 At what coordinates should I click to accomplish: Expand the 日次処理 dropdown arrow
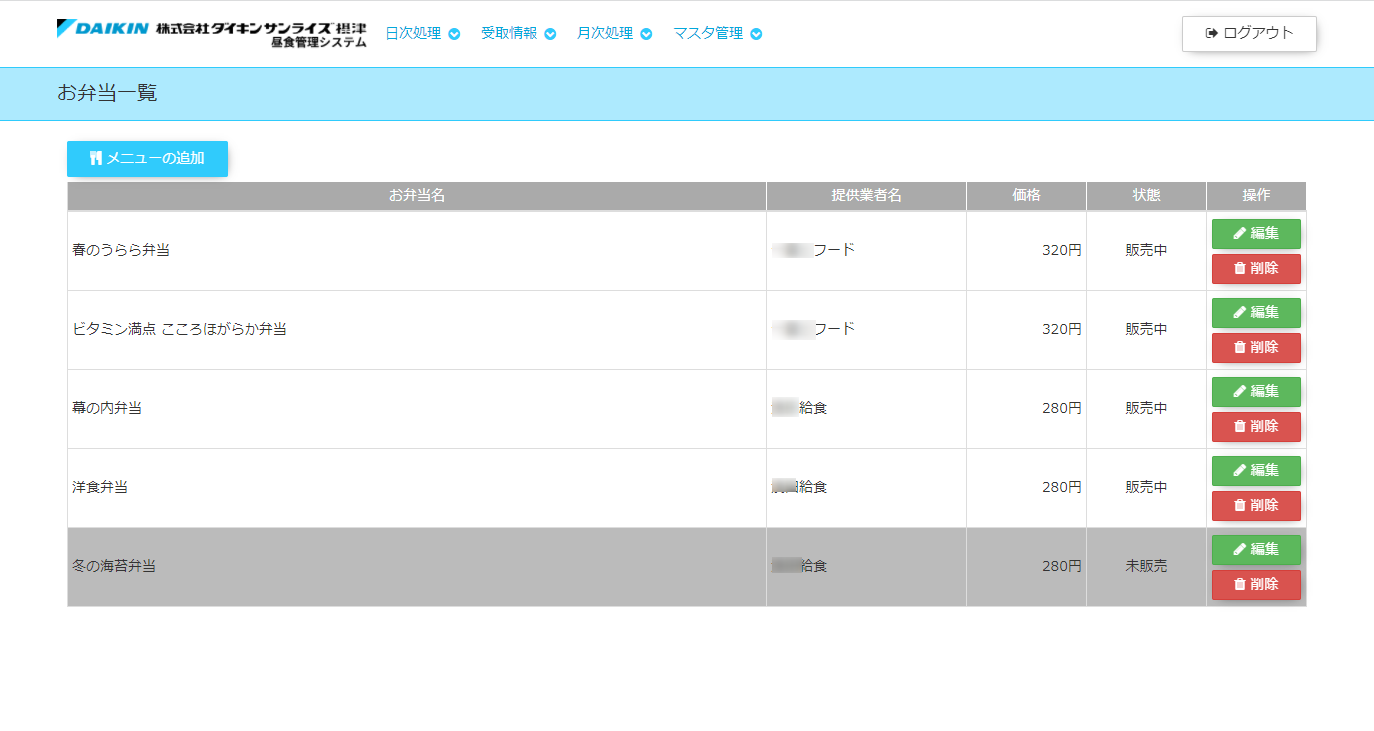455,34
